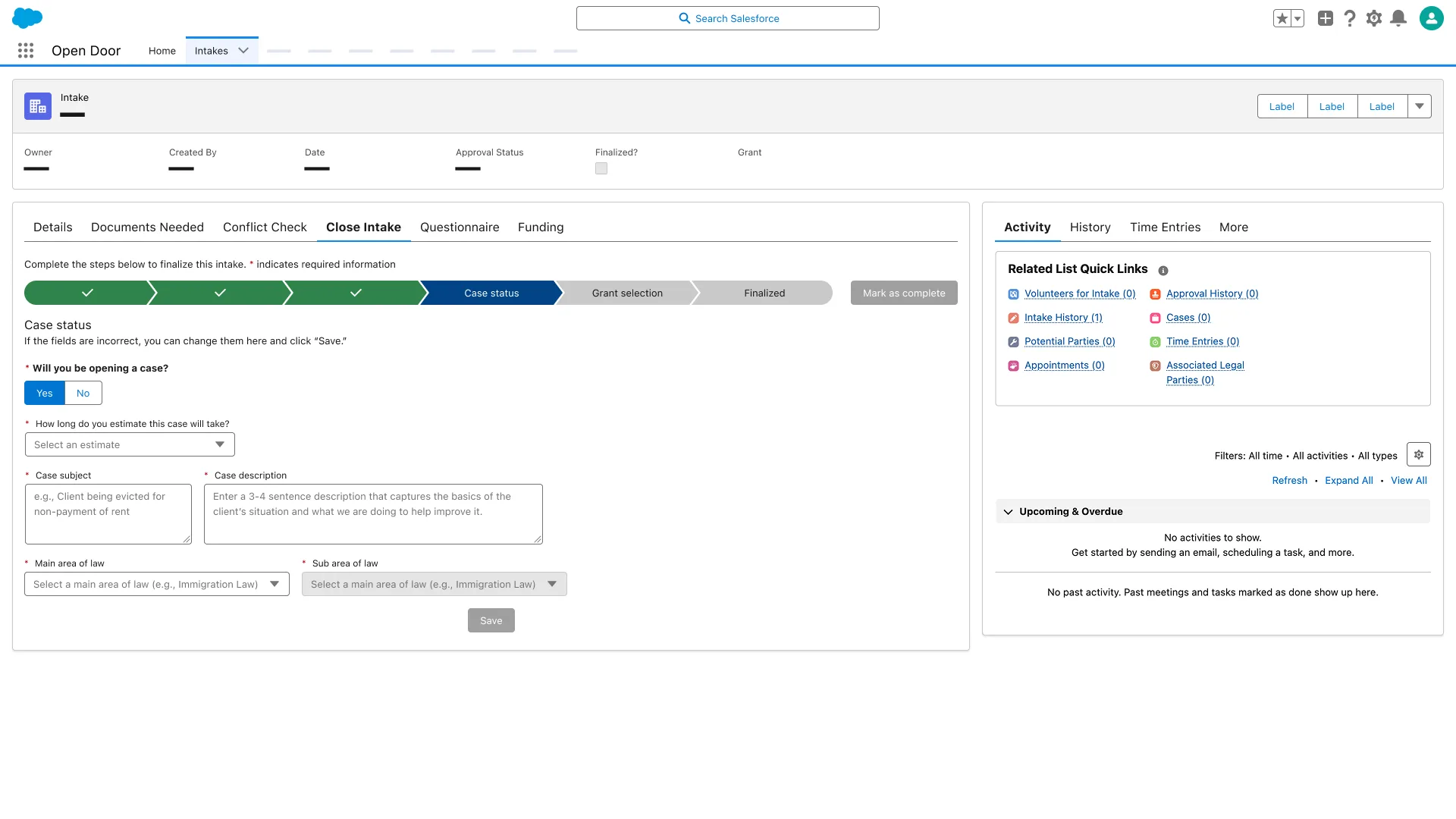Open the Intakes tab dropdown chevron

(243, 51)
